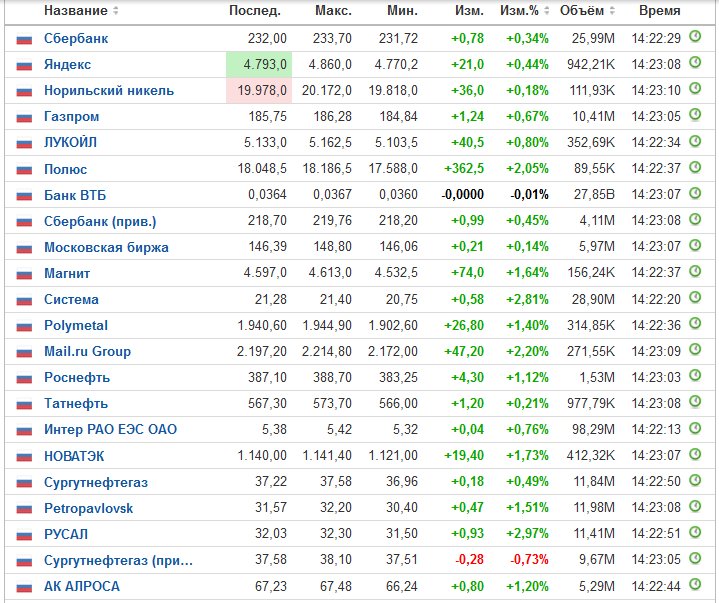
Task: Click the clock icon in Норильский никель row
Action: coord(695,89)
